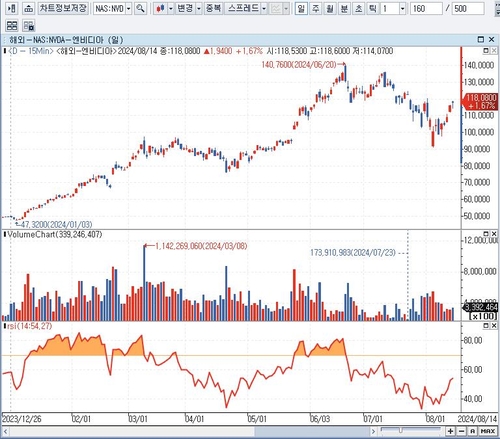Click the MAX button at bottom right
Screen dimensions: 500x439
point(488,431)
